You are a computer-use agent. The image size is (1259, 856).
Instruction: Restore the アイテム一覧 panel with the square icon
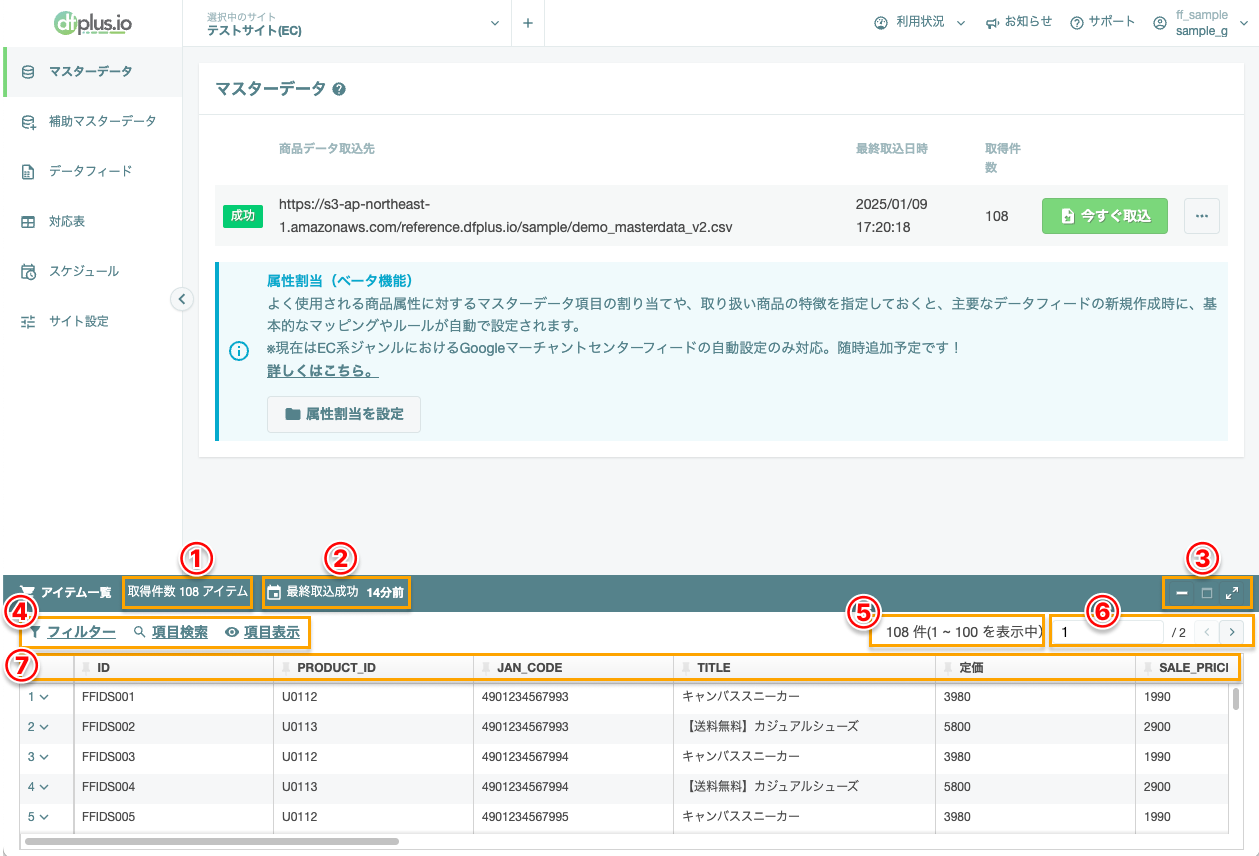pyautogui.click(x=1207, y=593)
